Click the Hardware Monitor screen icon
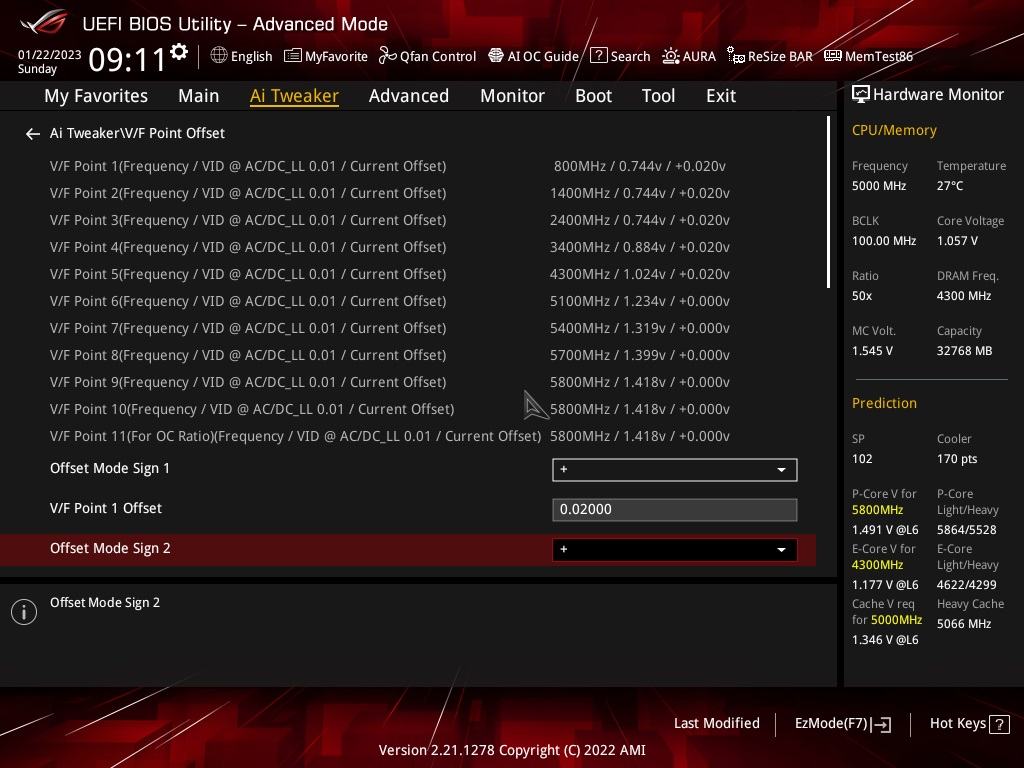The image size is (1024, 768). [861, 95]
